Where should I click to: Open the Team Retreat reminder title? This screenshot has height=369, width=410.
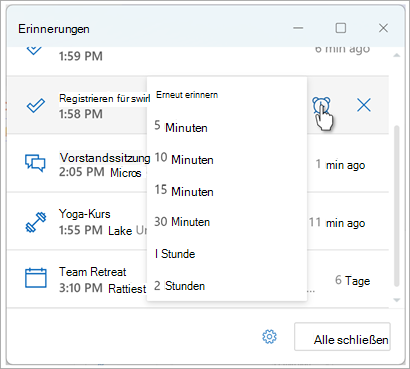(x=93, y=272)
